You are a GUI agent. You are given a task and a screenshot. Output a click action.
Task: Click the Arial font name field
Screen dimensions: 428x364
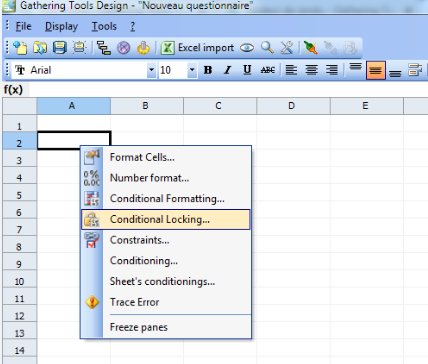click(80, 70)
